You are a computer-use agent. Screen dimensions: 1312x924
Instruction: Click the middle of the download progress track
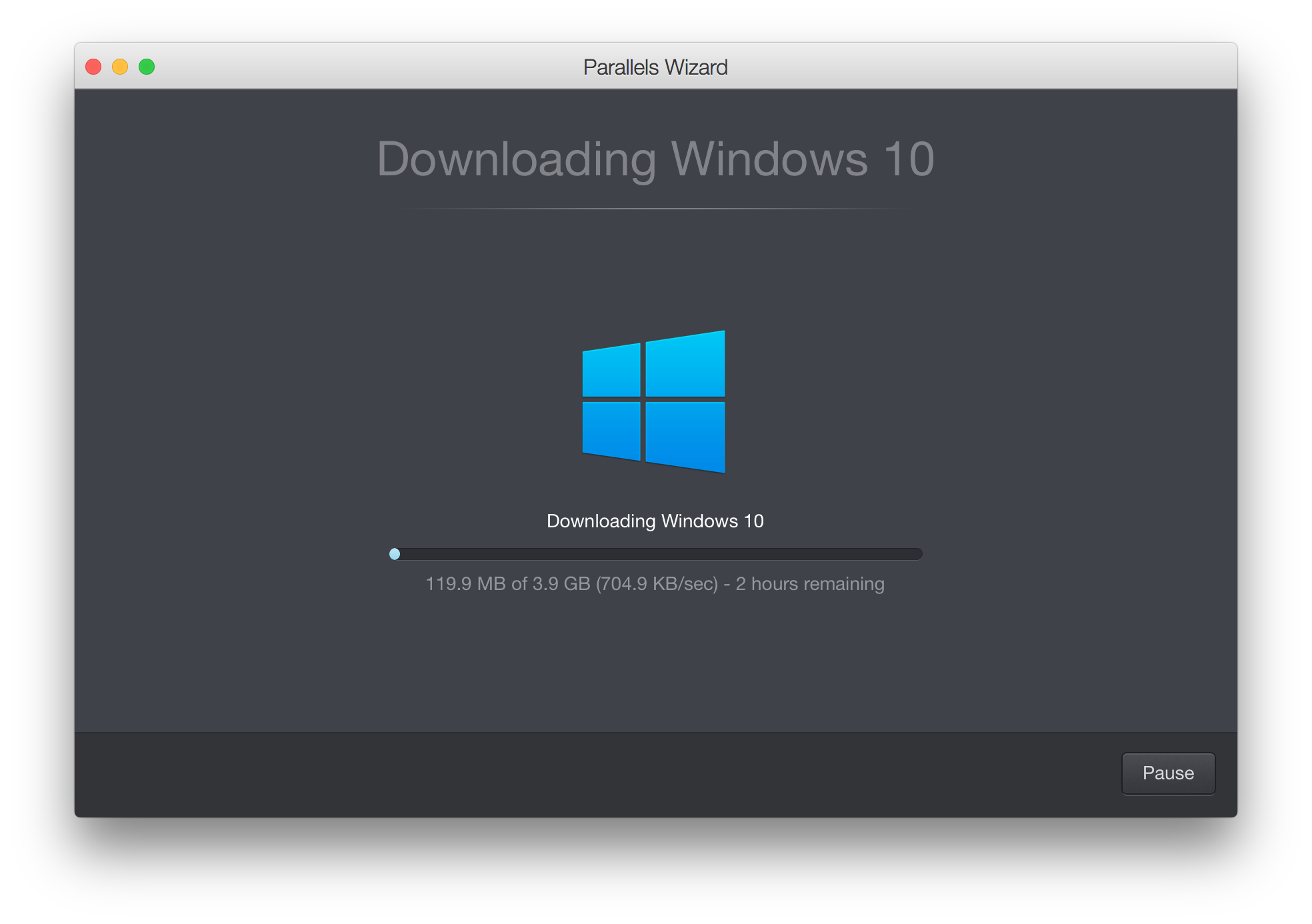coord(656,554)
